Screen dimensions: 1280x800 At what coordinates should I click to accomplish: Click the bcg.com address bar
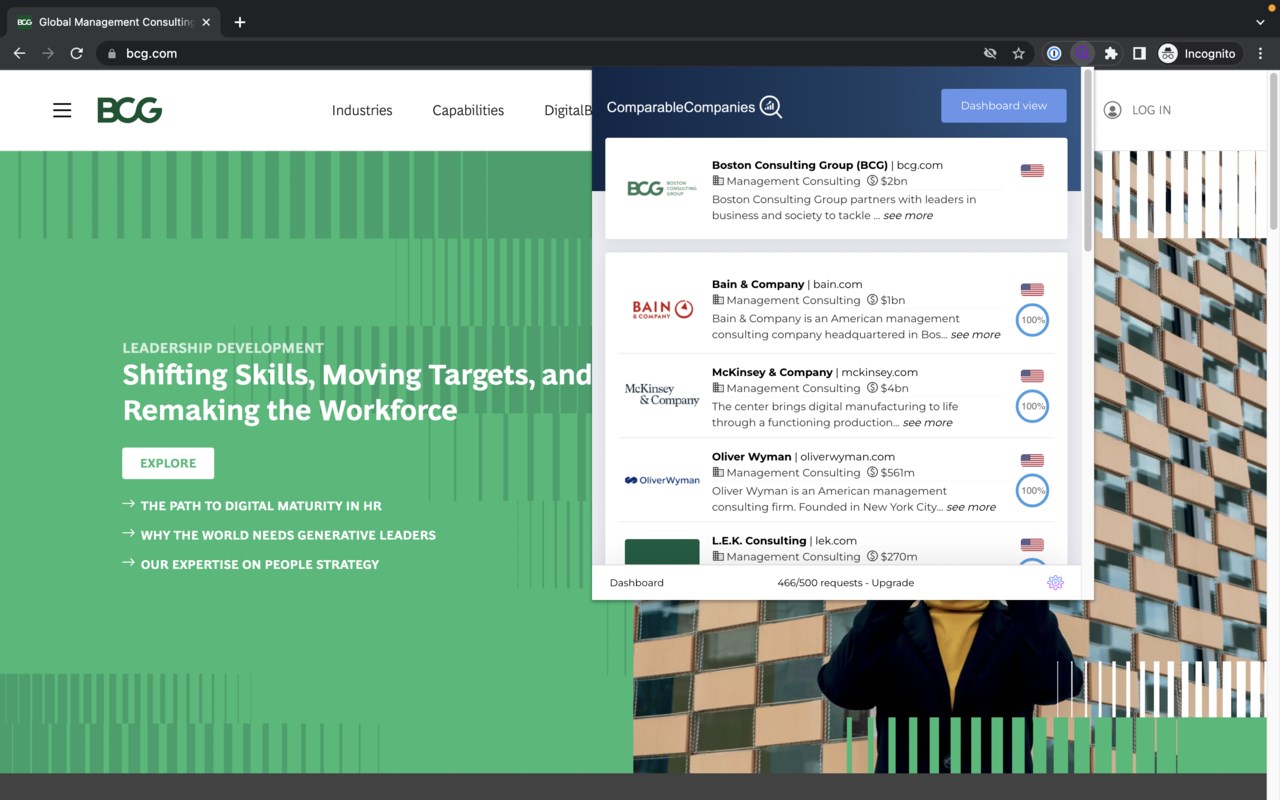tap(540, 53)
